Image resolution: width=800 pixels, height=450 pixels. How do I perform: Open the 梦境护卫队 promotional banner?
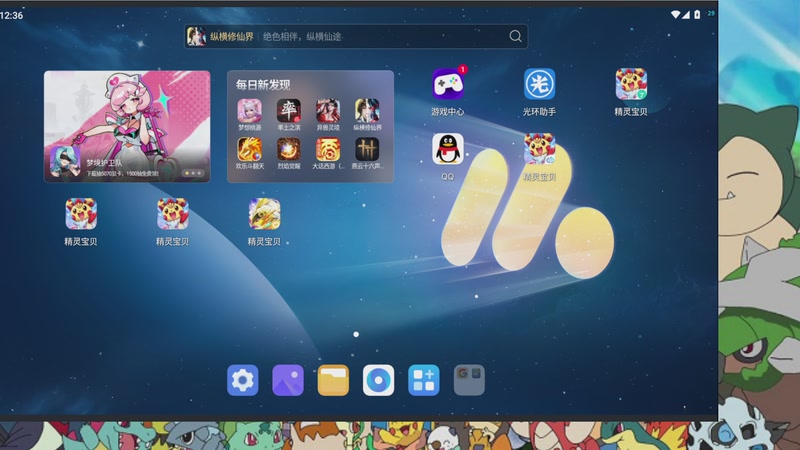click(127, 126)
